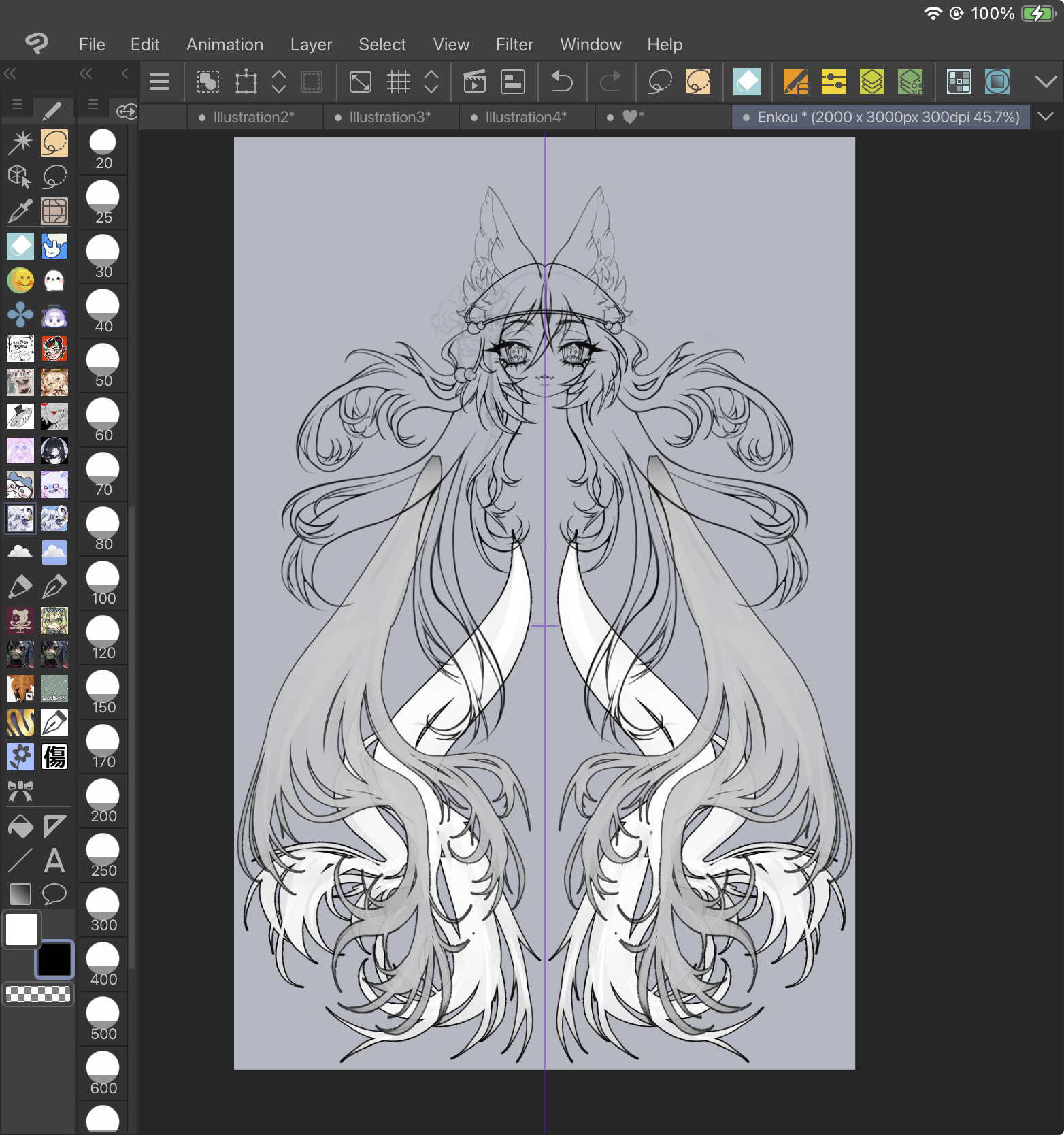Select the Text tool
The image size is (1064, 1135).
54,860
